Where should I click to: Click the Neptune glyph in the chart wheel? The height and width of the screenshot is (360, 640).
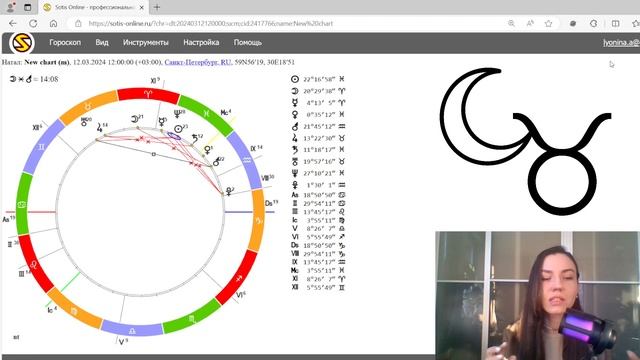[x=177, y=114]
